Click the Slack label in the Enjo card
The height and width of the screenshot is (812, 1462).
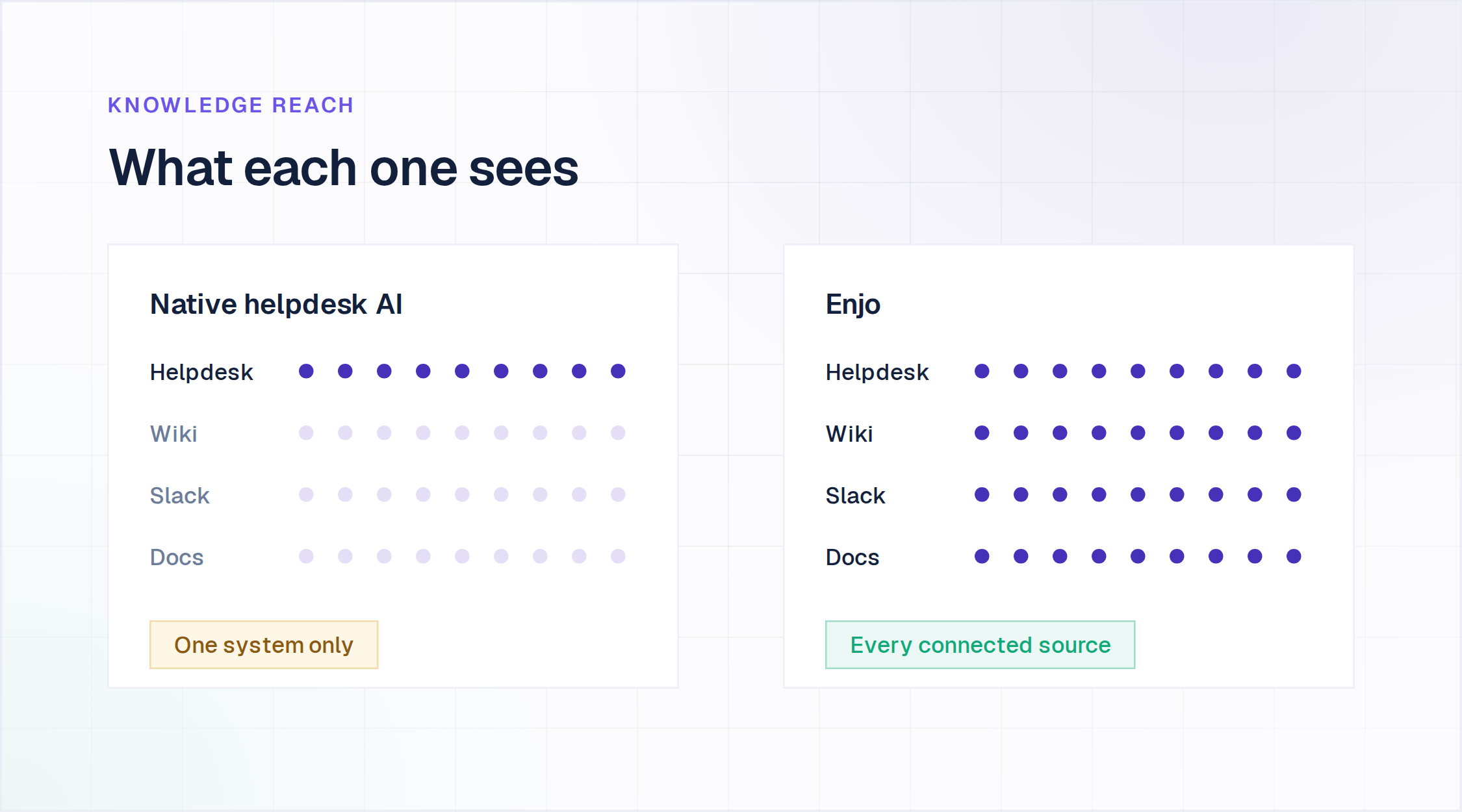pyautogui.click(x=856, y=496)
